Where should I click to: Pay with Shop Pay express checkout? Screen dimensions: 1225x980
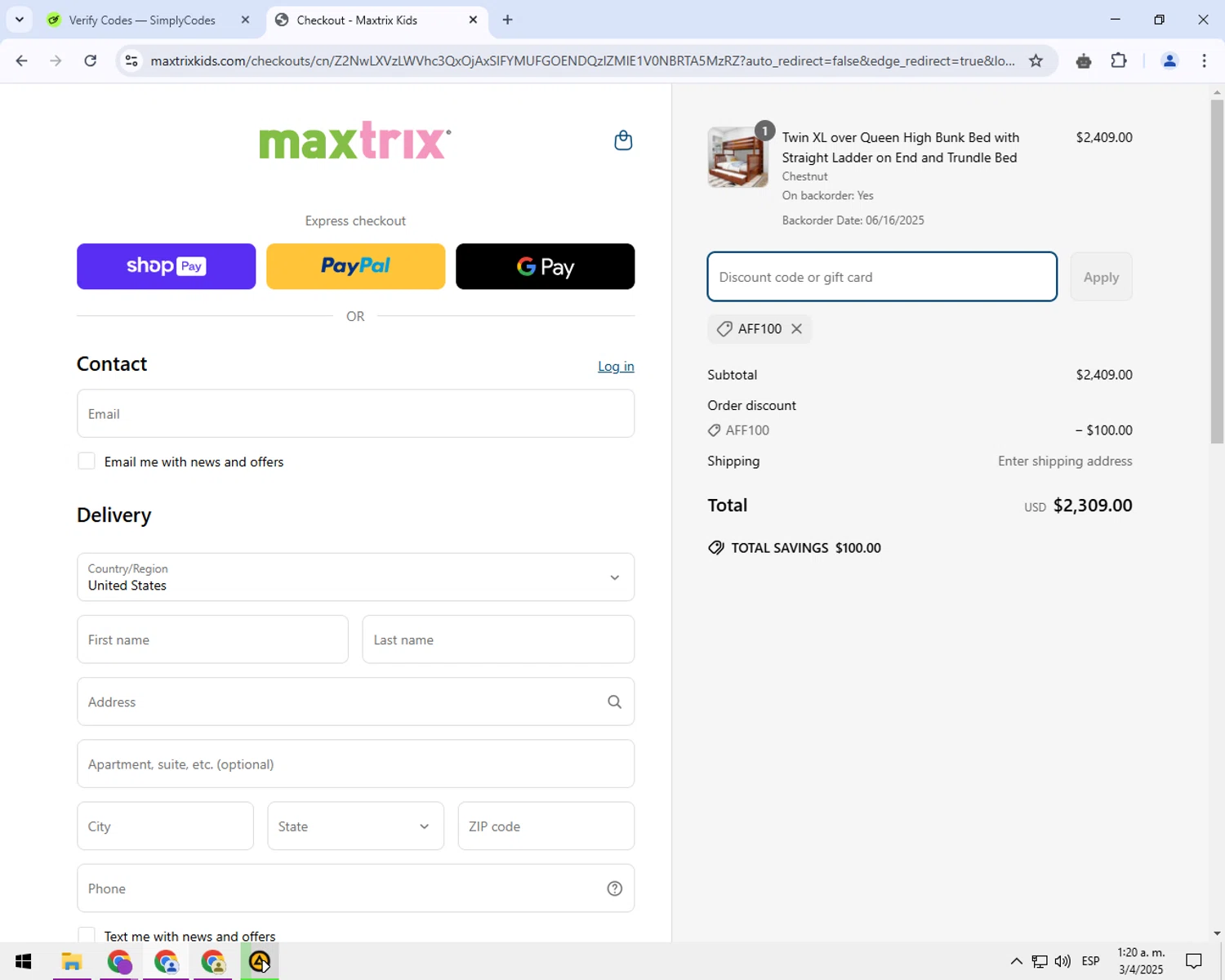coord(166,266)
